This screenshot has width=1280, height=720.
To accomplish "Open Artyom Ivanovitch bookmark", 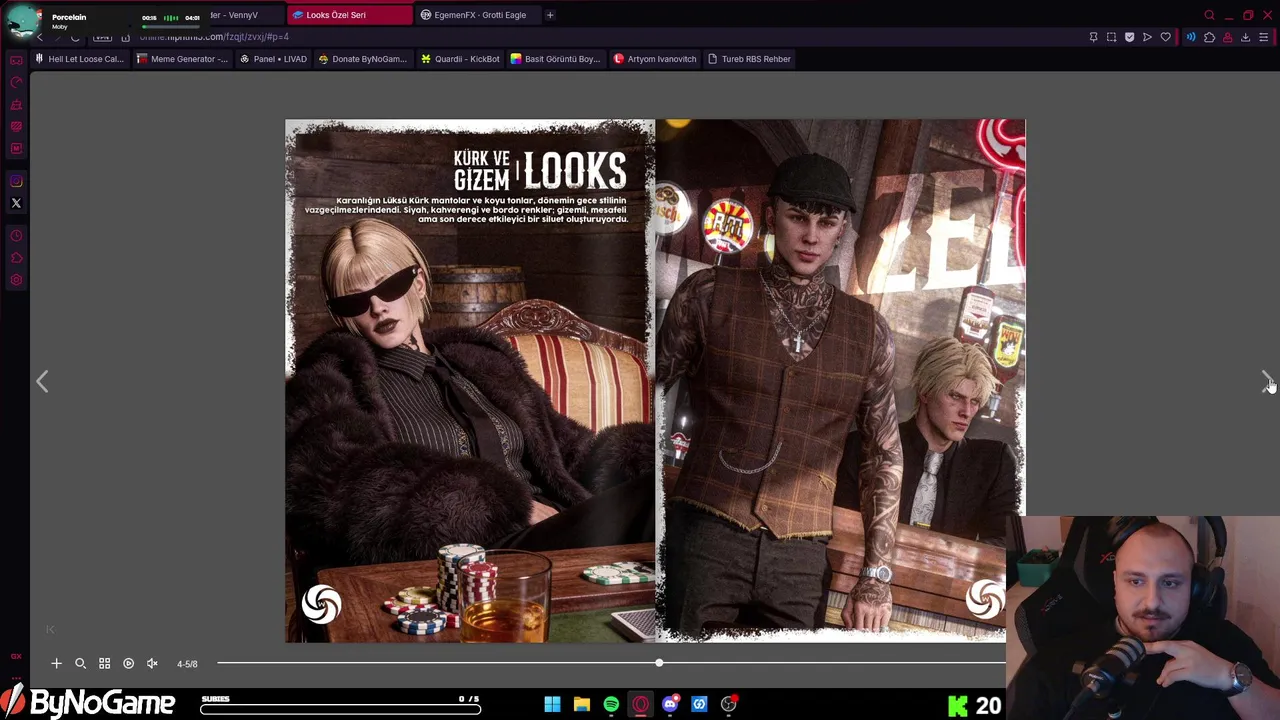I will (655, 59).
